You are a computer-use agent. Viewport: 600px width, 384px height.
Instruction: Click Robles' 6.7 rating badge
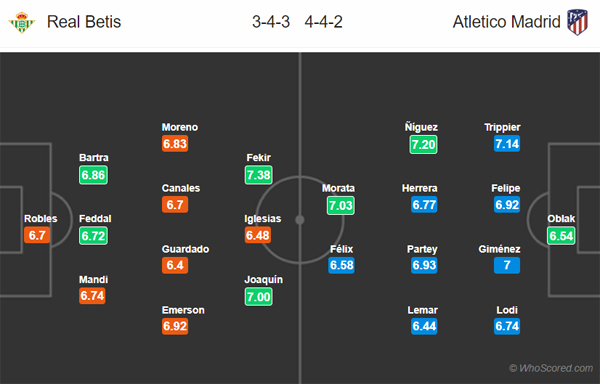tap(37, 235)
